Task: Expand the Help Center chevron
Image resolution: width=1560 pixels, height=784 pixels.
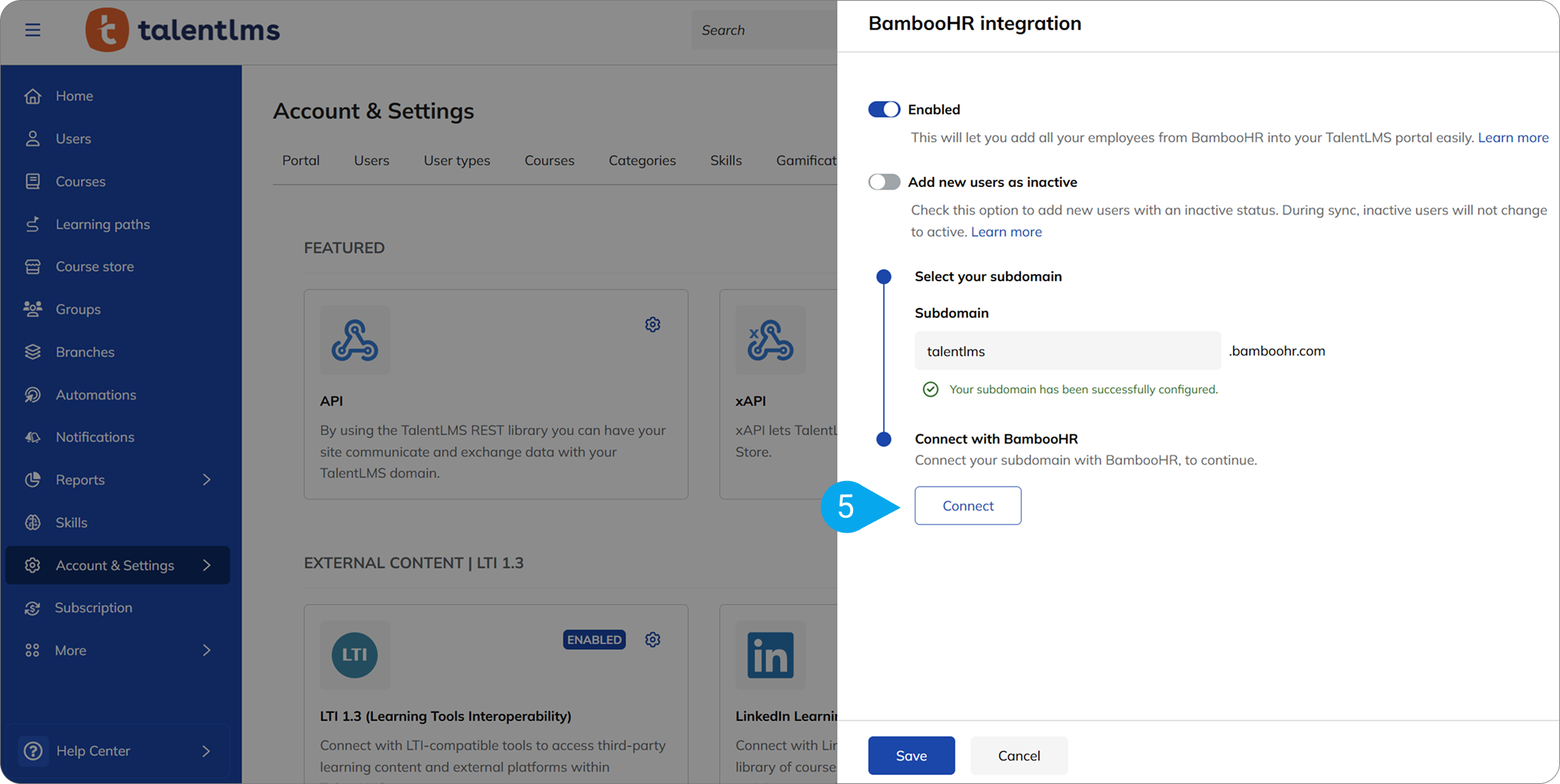Action: [207, 751]
